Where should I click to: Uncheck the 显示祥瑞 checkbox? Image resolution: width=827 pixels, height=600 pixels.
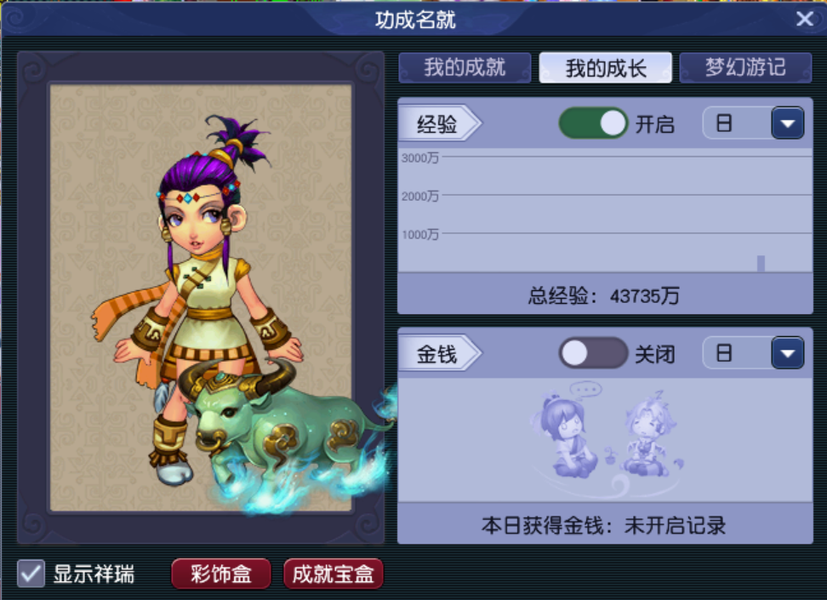coord(31,573)
